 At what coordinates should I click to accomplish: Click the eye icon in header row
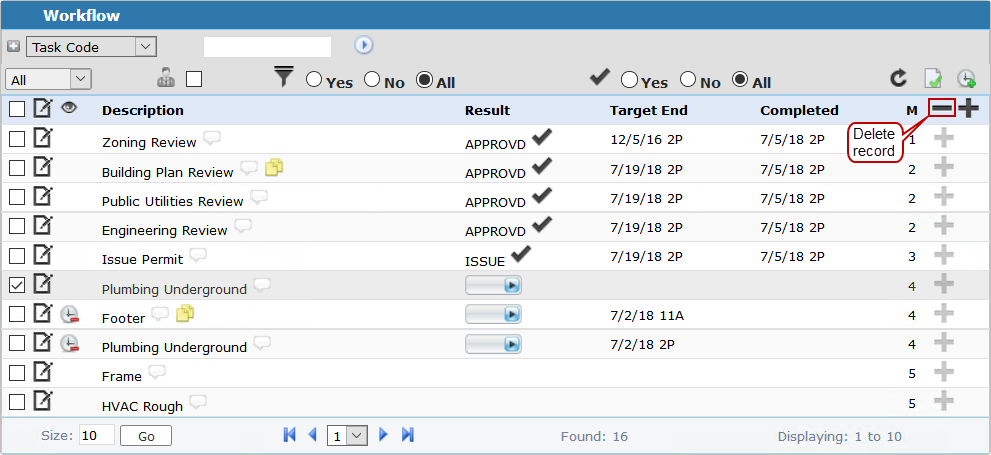tap(69, 108)
